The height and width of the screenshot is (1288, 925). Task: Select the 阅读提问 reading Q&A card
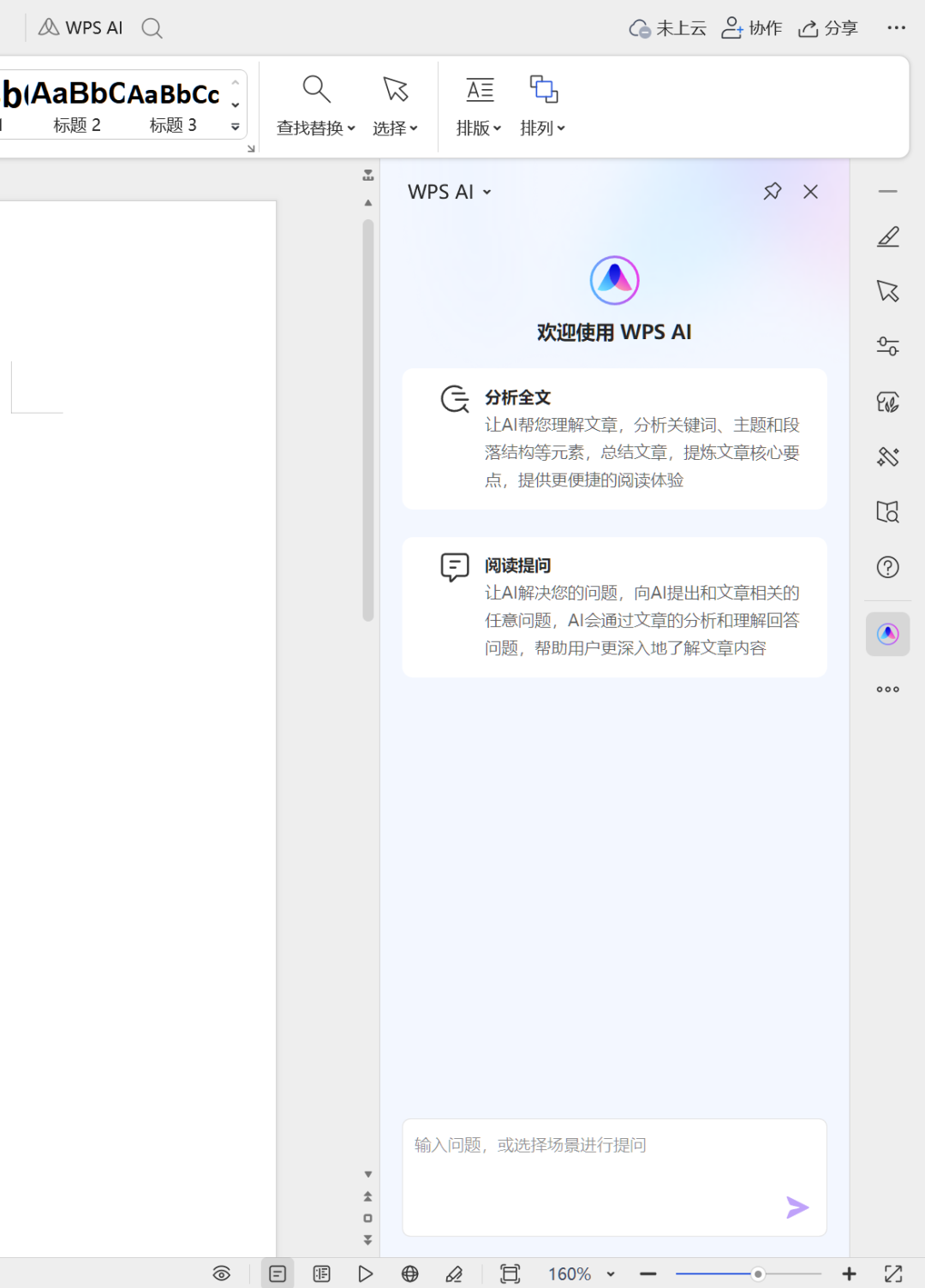click(x=615, y=607)
